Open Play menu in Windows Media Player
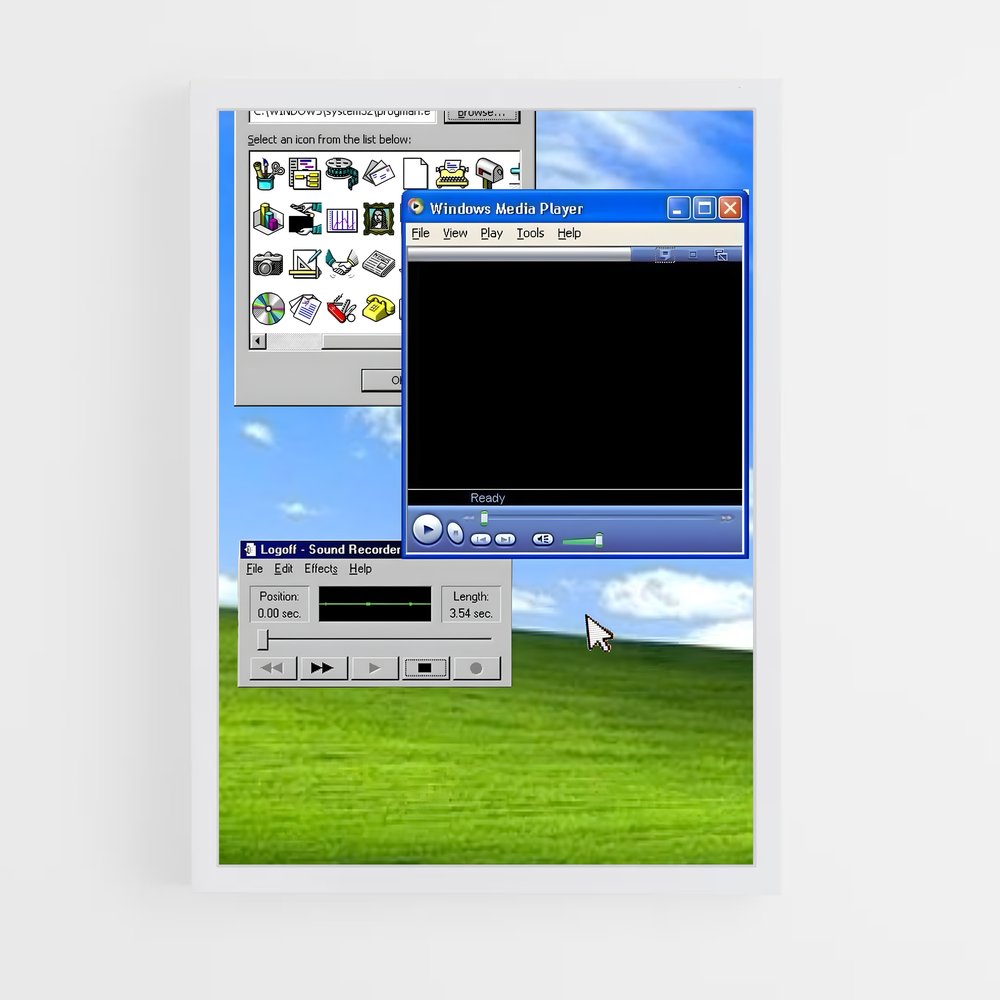The width and height of the screenshot is (1000, 1000). tap(492, 233)
